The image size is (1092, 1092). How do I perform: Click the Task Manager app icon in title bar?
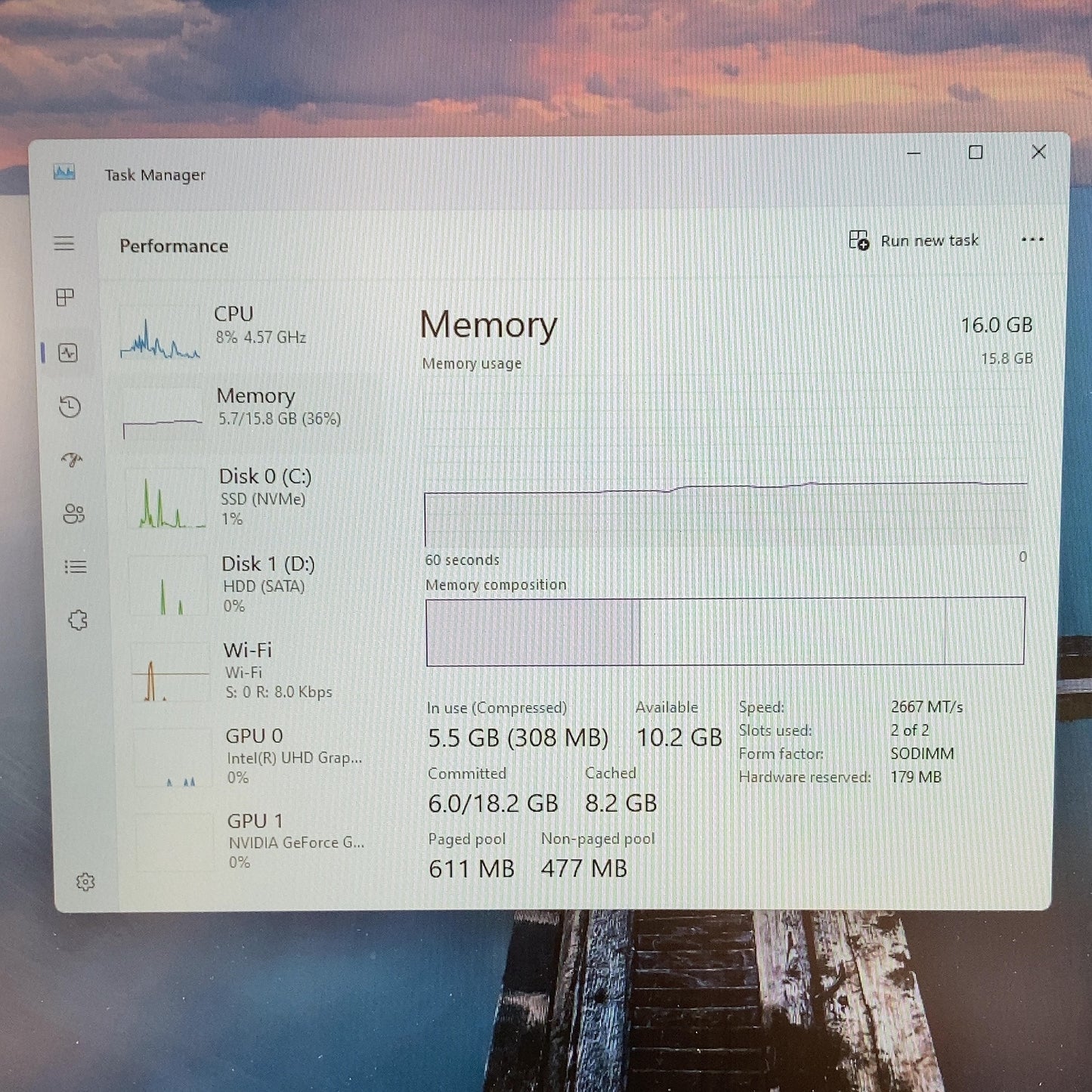64,172
